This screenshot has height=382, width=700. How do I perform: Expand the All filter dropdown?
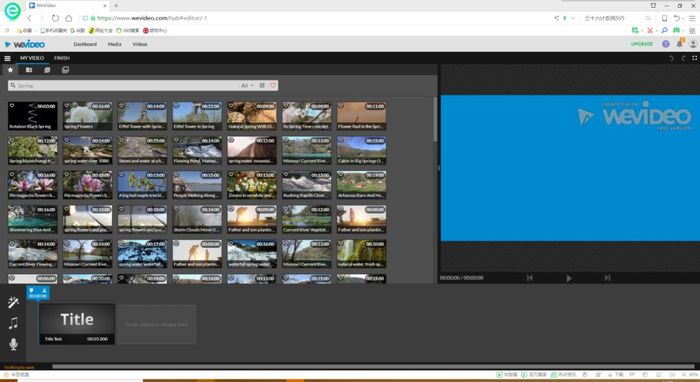[x=247, y=85]
